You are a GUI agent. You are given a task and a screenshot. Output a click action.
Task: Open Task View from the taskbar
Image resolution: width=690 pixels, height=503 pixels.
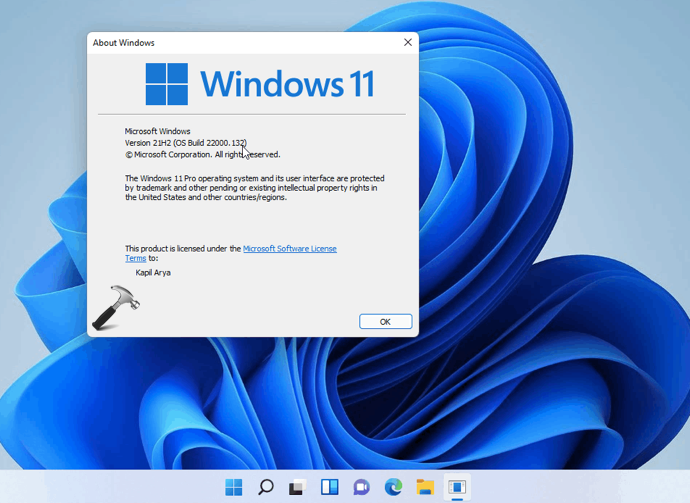click(x=297, y=487)
